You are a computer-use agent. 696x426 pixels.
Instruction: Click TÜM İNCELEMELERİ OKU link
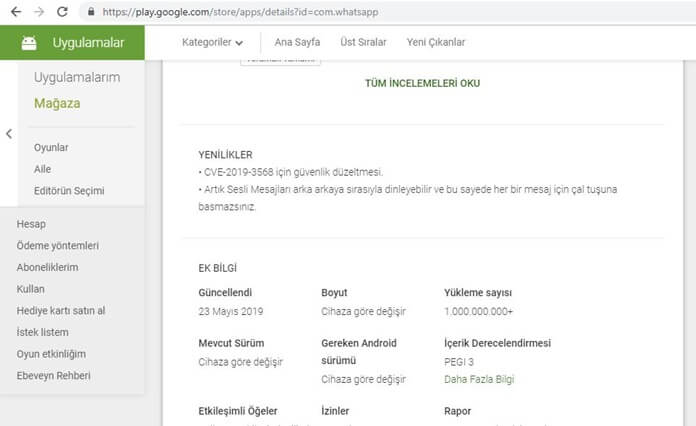pyautogui.click(x=423, y=83)
